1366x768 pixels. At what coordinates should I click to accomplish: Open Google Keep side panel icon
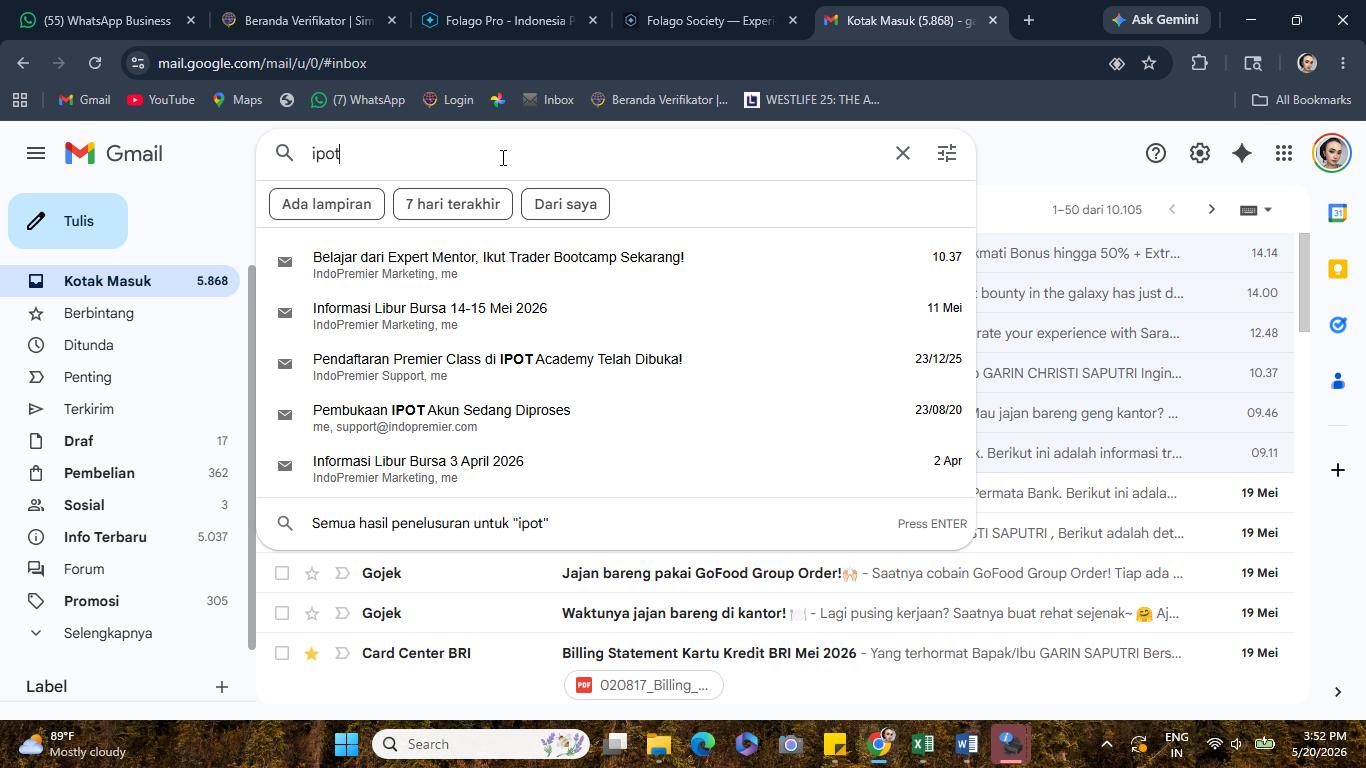(1337, 269)
